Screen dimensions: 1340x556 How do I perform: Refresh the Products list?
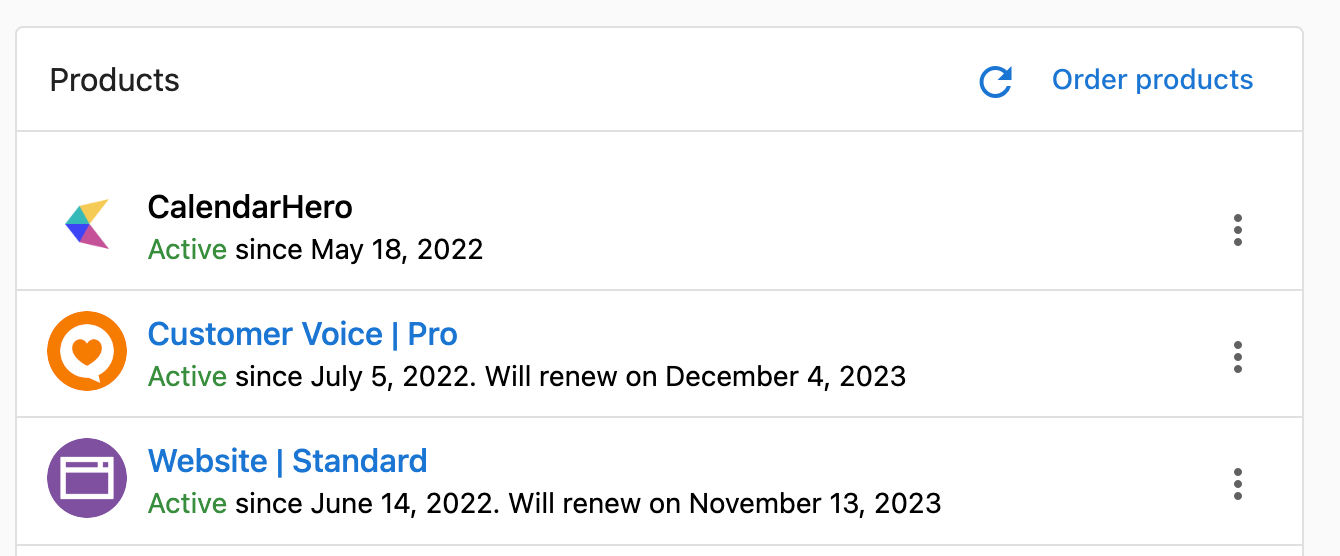coord(995,81)
